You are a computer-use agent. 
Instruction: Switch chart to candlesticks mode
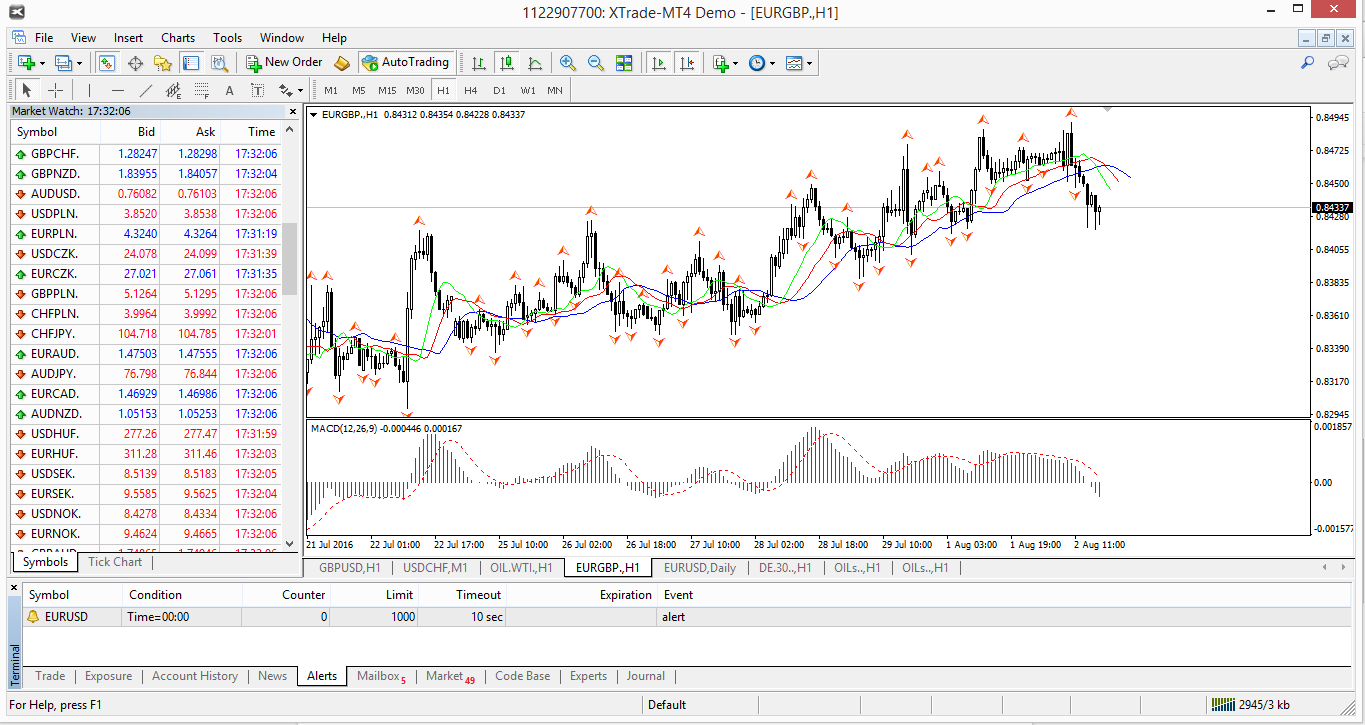507,63
